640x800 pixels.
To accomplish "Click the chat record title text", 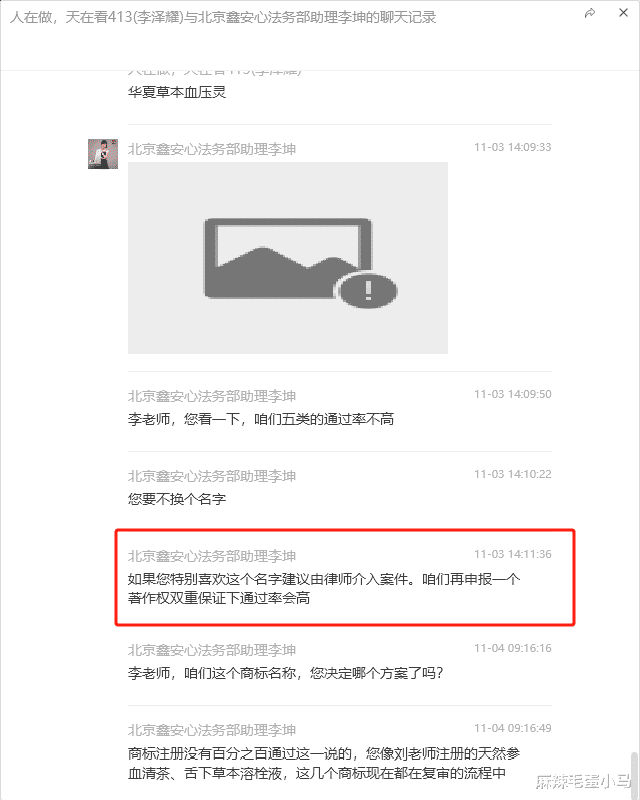I will (x=223, y=17).
